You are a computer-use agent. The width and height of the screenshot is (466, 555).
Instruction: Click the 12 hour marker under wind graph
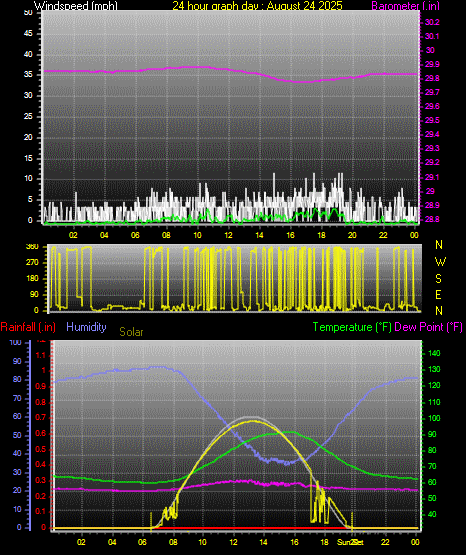(x=228, y=235)
